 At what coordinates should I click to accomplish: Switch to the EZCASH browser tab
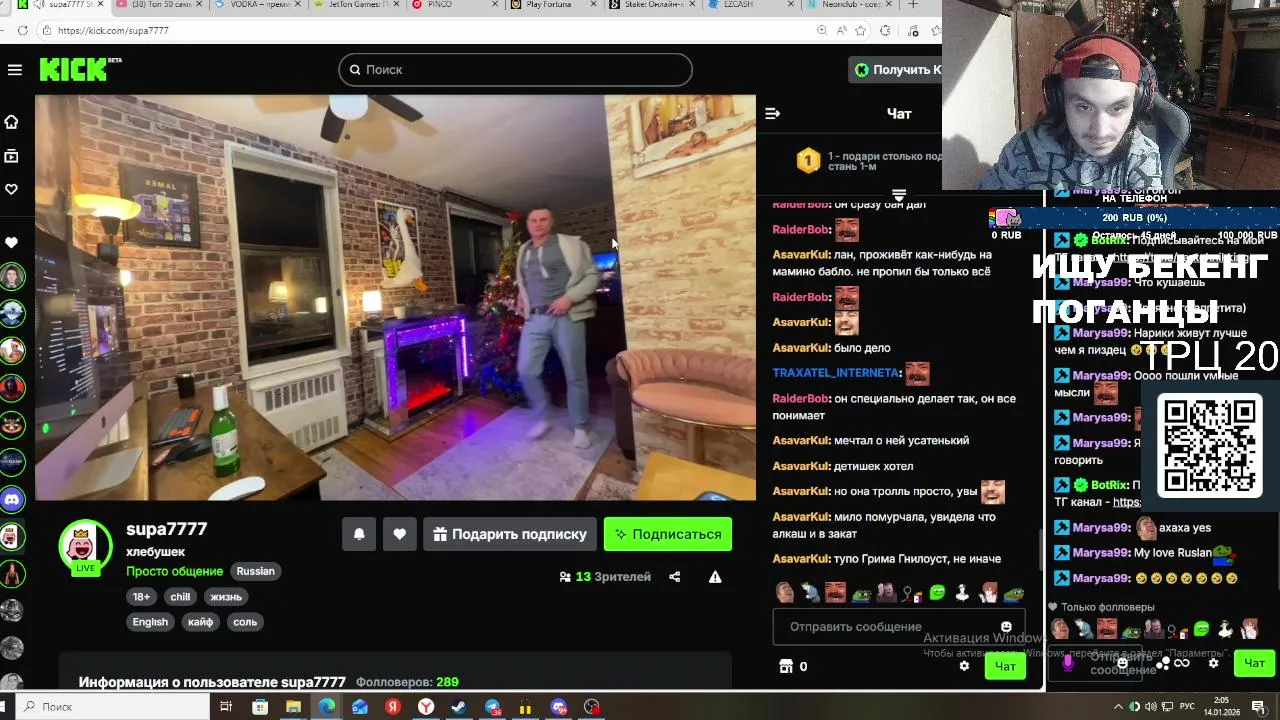coord(750,5)
